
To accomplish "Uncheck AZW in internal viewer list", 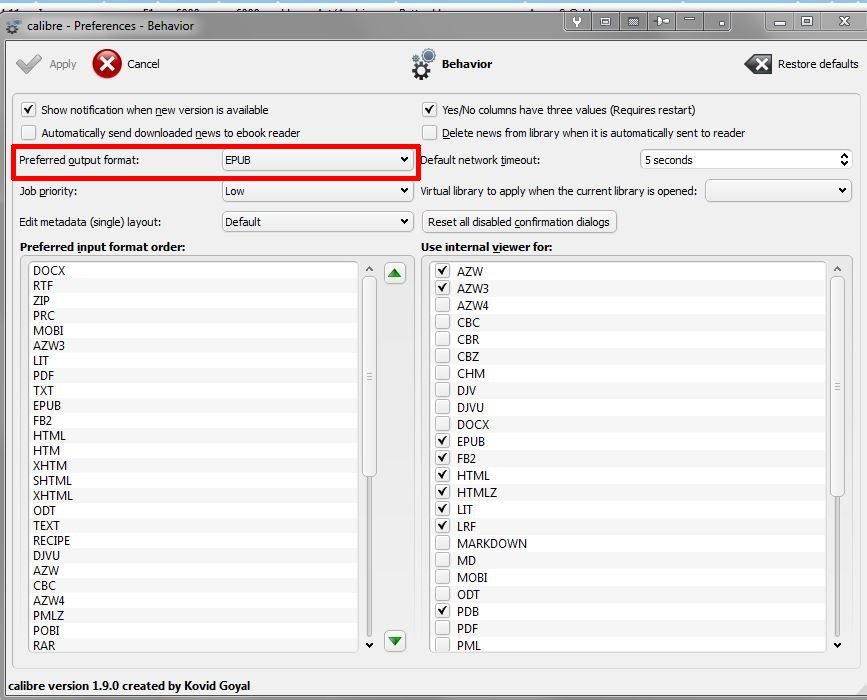I will [442, 271].
